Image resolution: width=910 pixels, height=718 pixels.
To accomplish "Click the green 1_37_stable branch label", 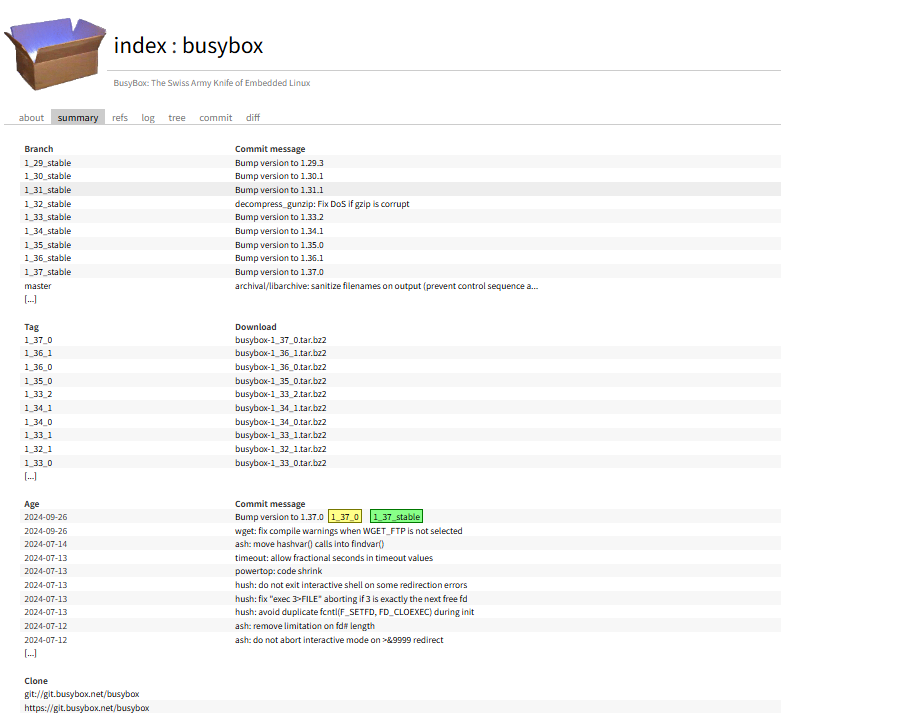I will tap(396, 517).
